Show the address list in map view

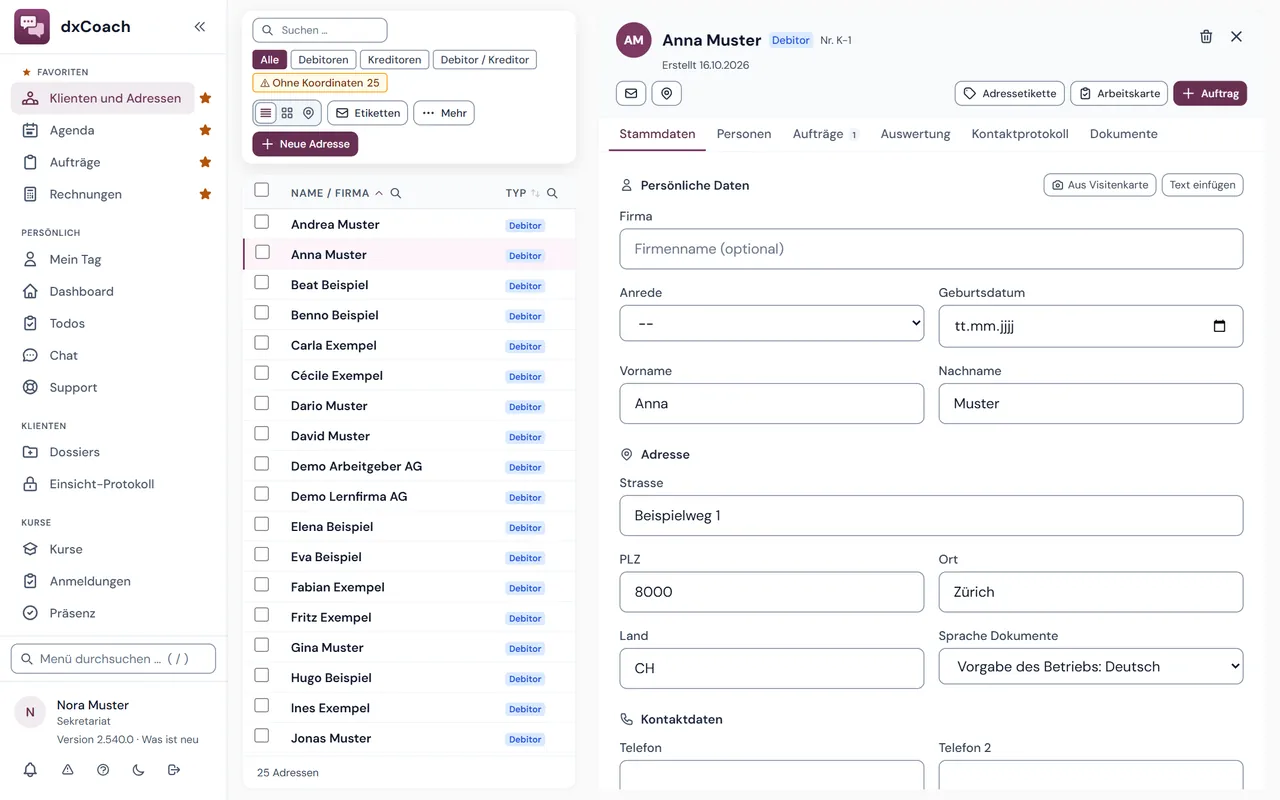click(309, 113)
